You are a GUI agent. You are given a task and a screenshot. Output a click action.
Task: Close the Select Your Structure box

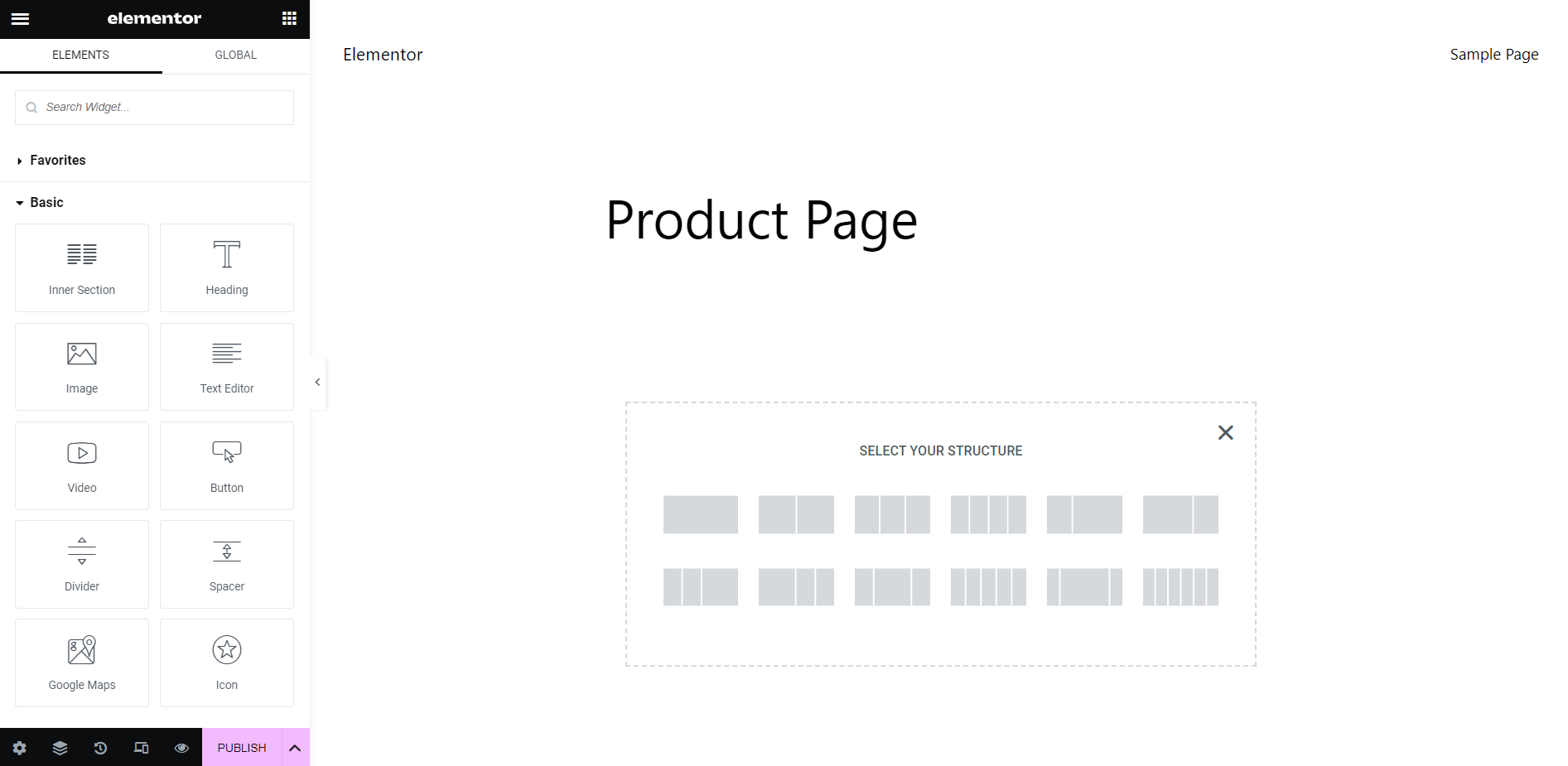click(x=1226, y=432)
